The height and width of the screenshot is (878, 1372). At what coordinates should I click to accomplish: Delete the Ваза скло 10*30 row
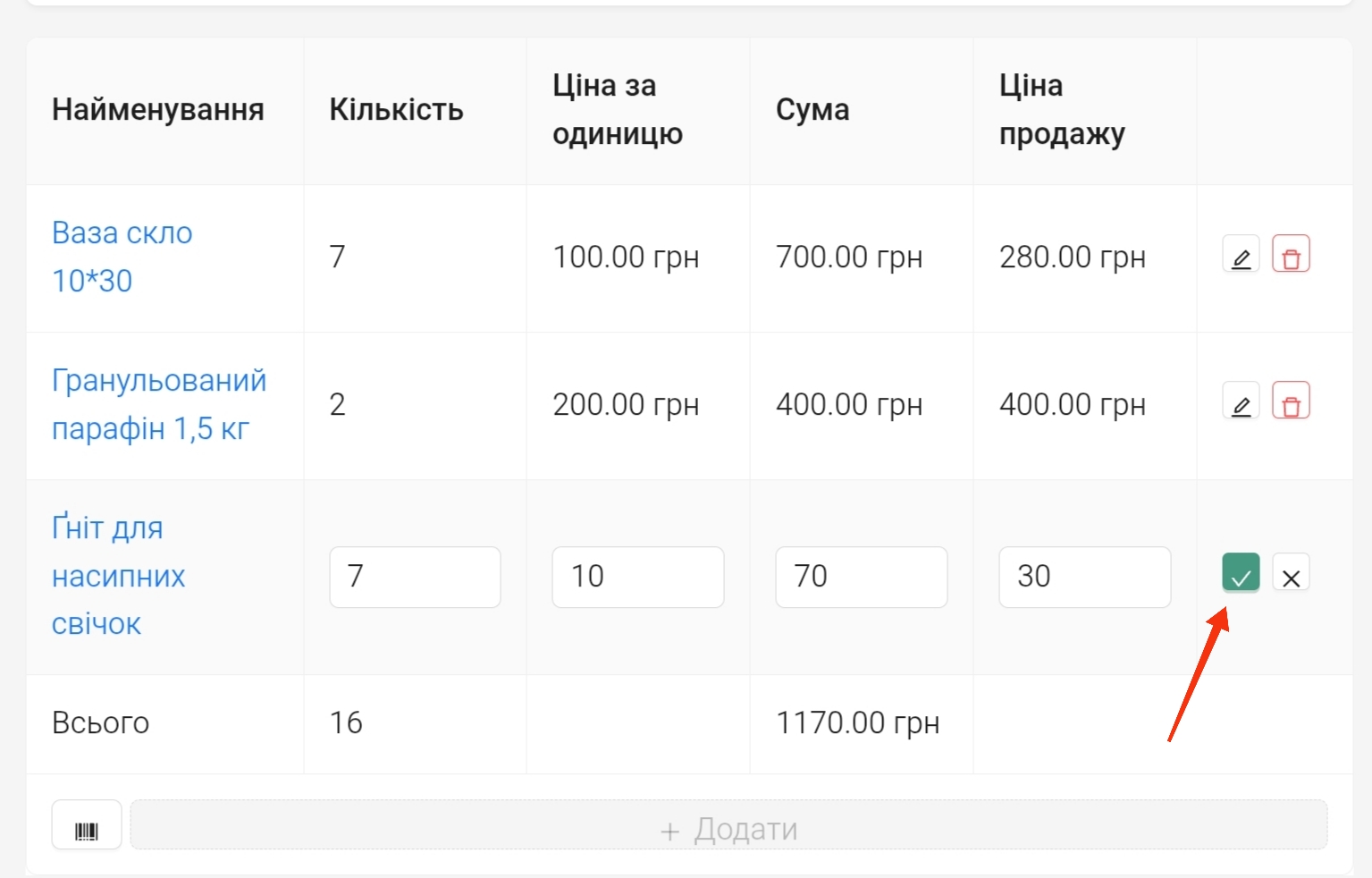tap(1291, 255)
